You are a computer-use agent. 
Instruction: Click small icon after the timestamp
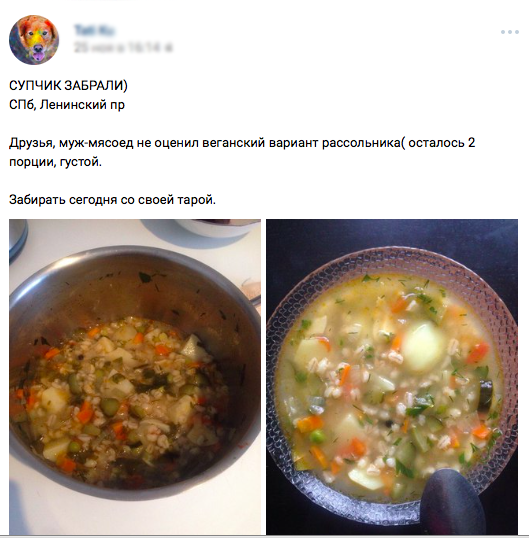(x=169, y=48)
